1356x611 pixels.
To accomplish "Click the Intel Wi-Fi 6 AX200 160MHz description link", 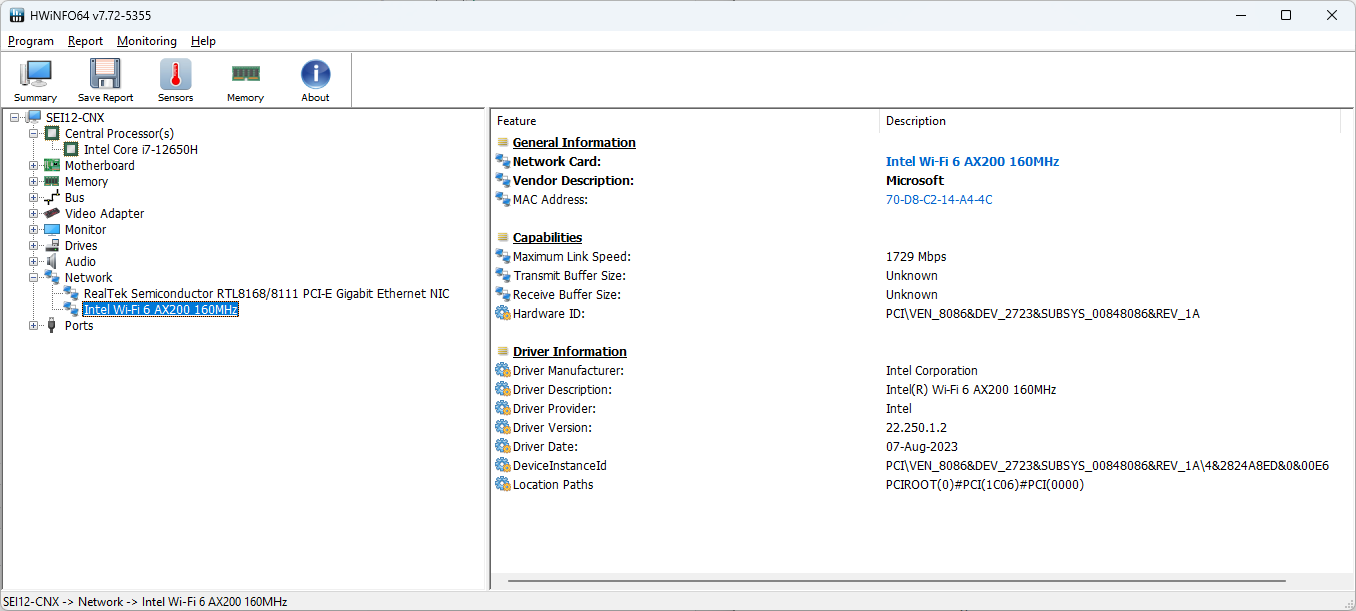I will pyautogui.click(x=972, y=162).
